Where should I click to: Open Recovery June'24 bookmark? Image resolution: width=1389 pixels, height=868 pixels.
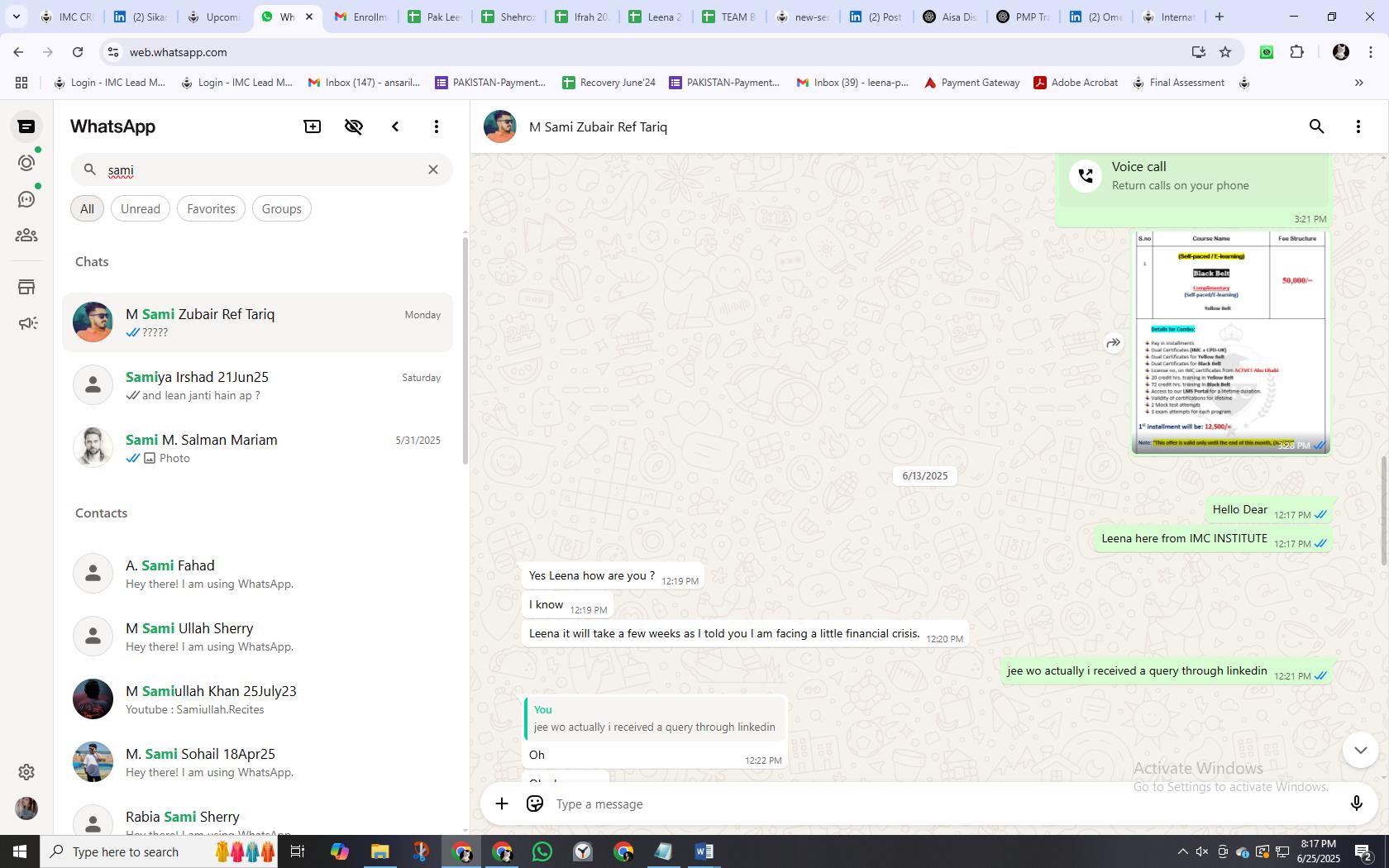click(x=609, y=83)
